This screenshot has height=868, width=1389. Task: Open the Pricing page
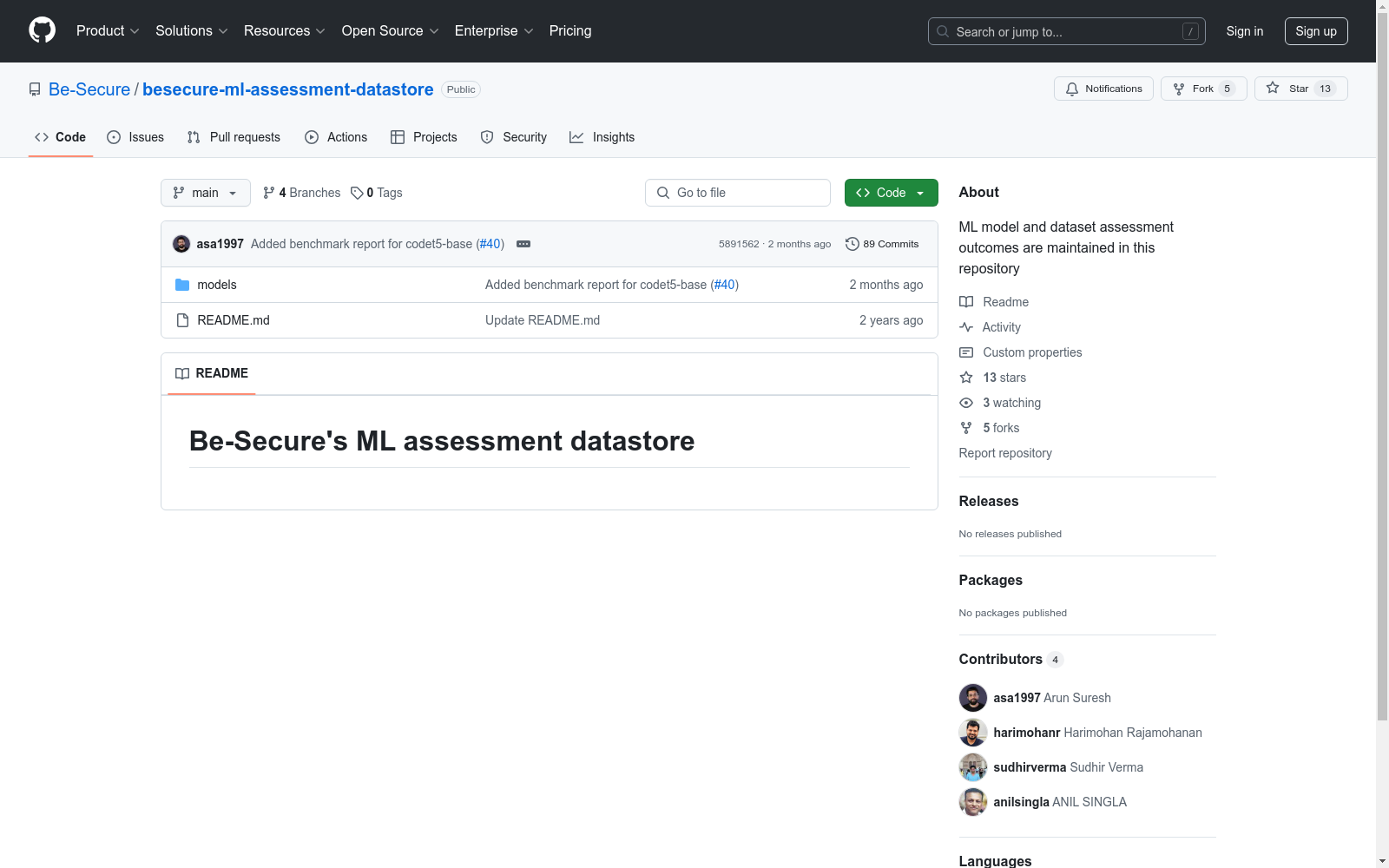click(570, 31)
